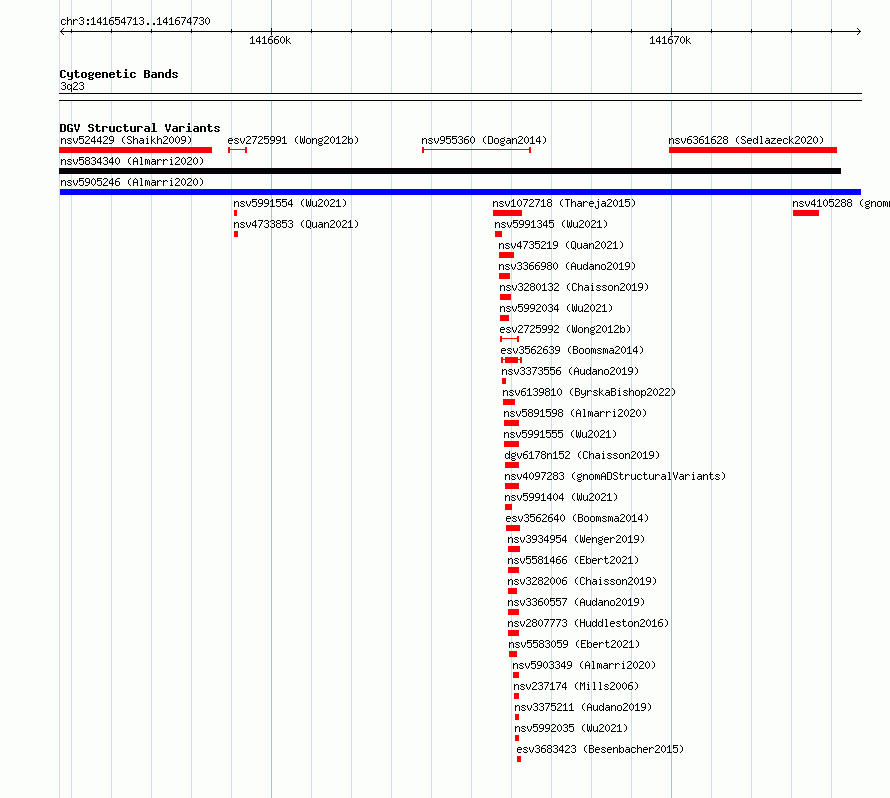This screenshot has height=798, width=890.
Task: Click esv3562639 (Boomsma2014) label
Action: tap(572, 350)
